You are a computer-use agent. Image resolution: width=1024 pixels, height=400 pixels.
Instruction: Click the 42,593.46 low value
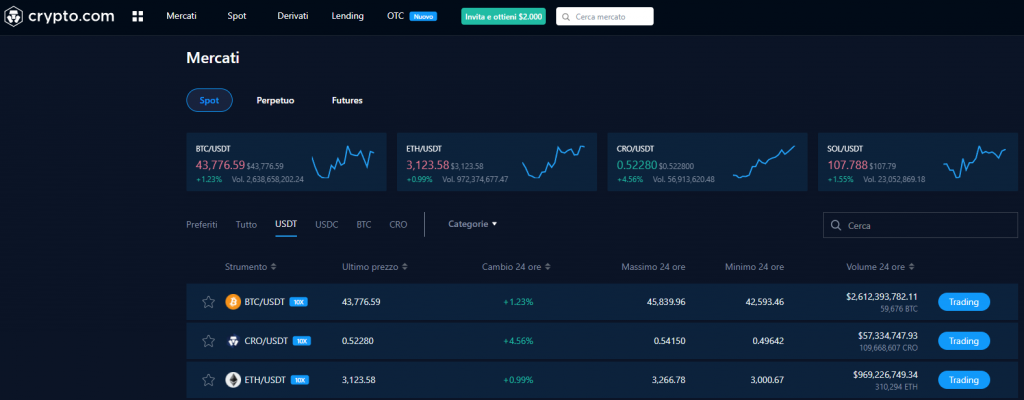coord(764,302)
